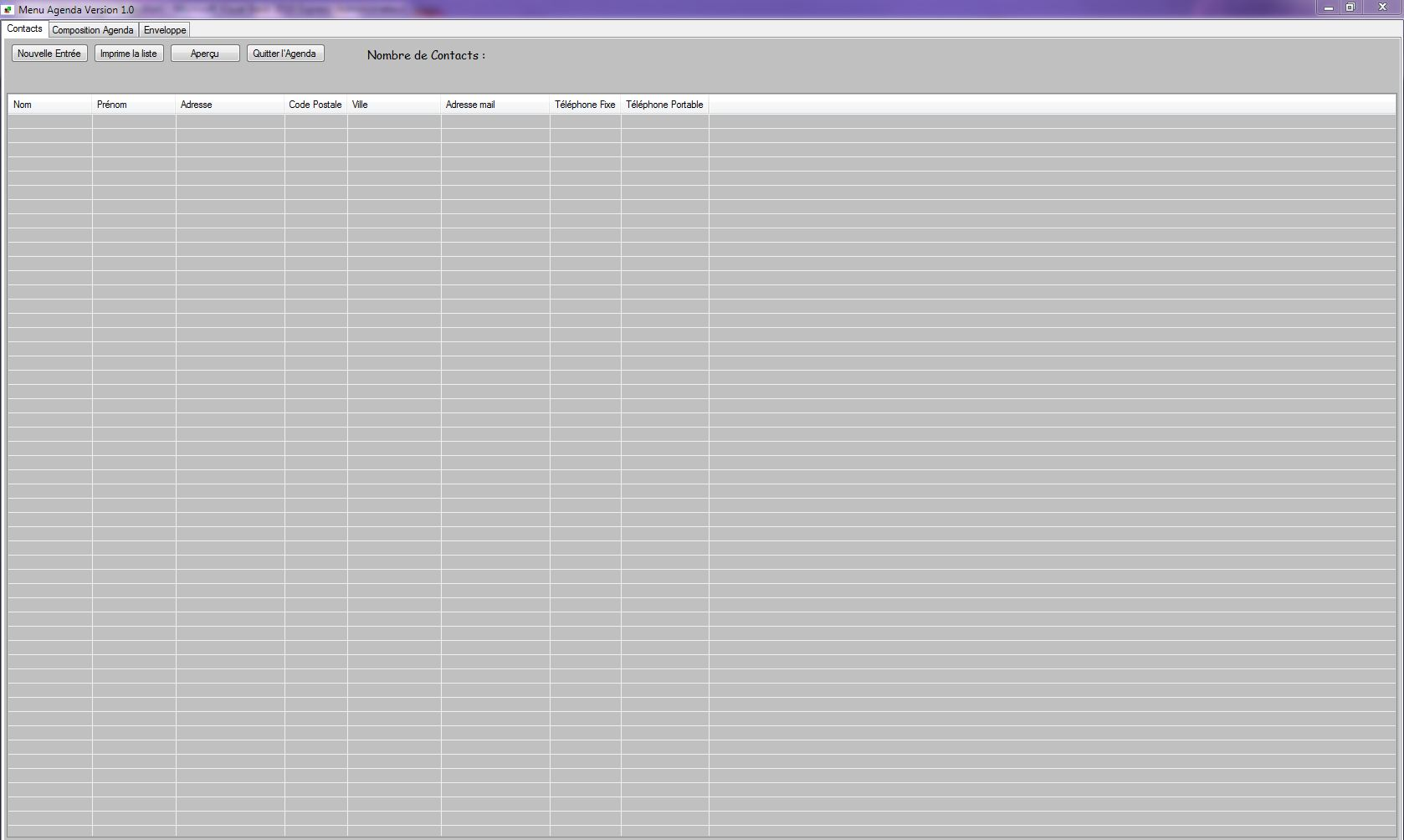Image resolution: width=1404 pixels, height=840 pixels.
Task: Minimize the Menu Agenda window
Action: pyautogui.click(x=1328, y=8)
